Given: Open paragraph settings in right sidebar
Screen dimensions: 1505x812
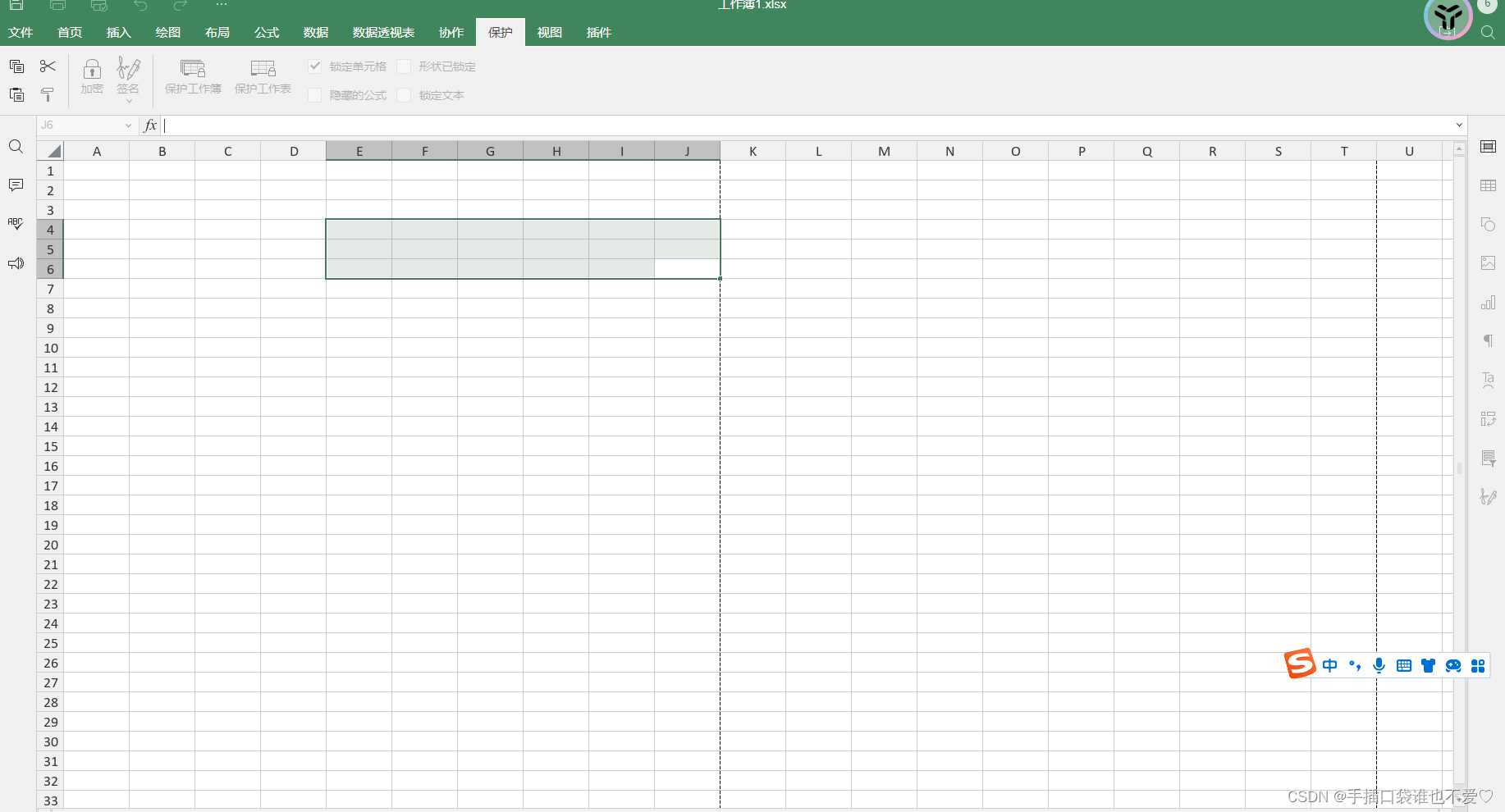Looking at the screenshot, I should pos(1488,340).
